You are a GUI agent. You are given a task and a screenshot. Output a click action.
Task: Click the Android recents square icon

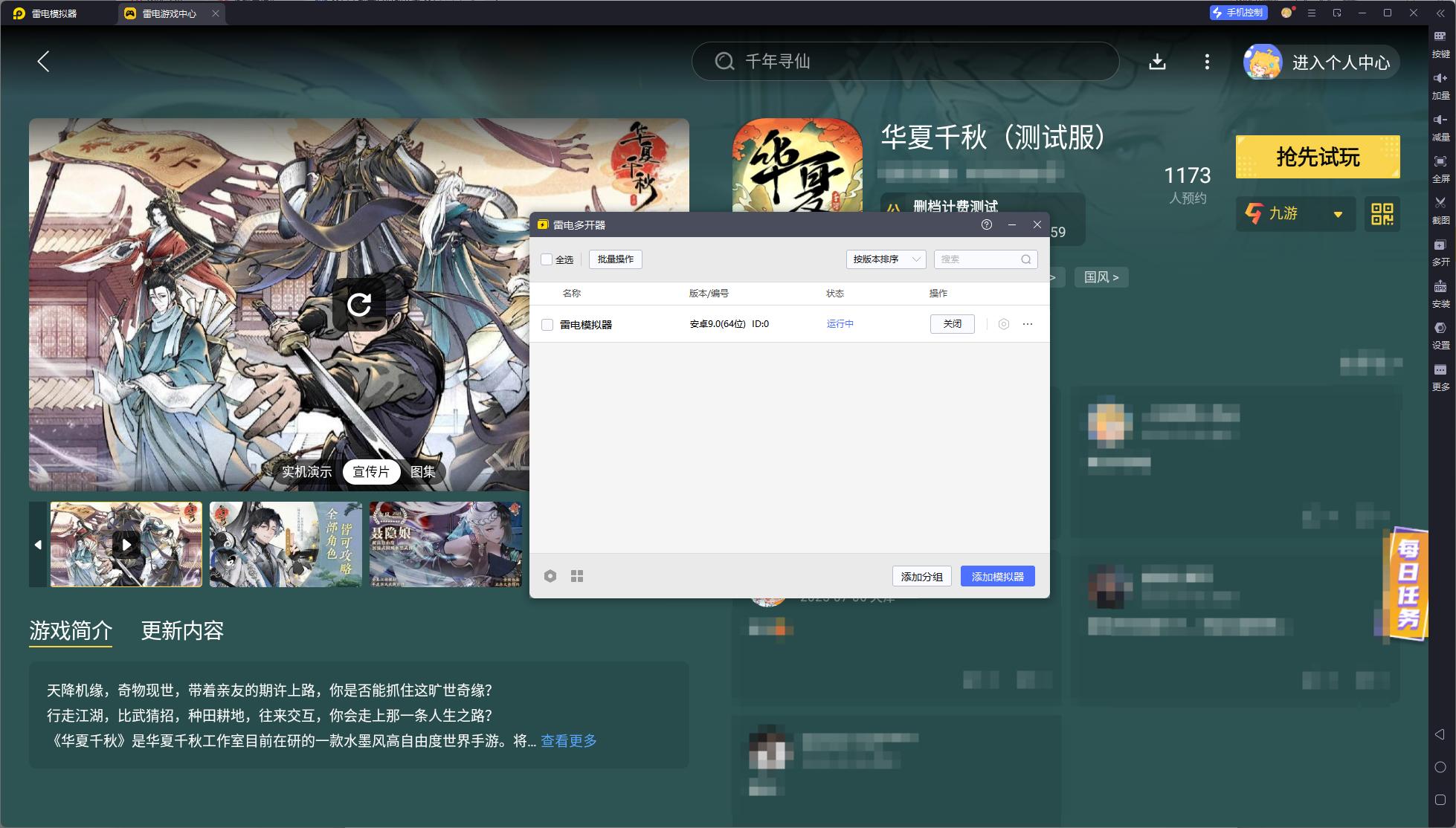tap(1440, 800)
